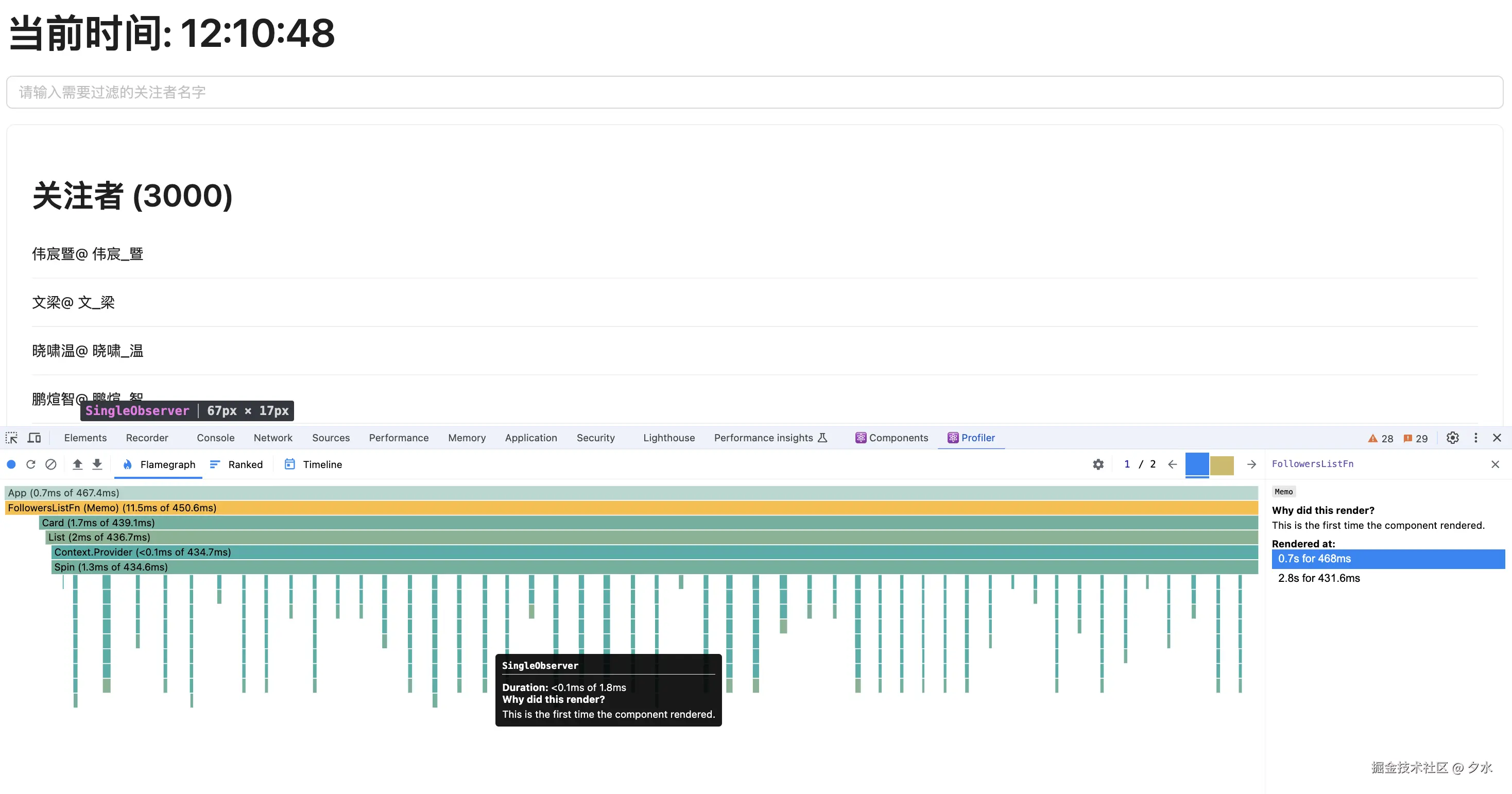Go to next commit arrow

click(x=1251, y=464)
